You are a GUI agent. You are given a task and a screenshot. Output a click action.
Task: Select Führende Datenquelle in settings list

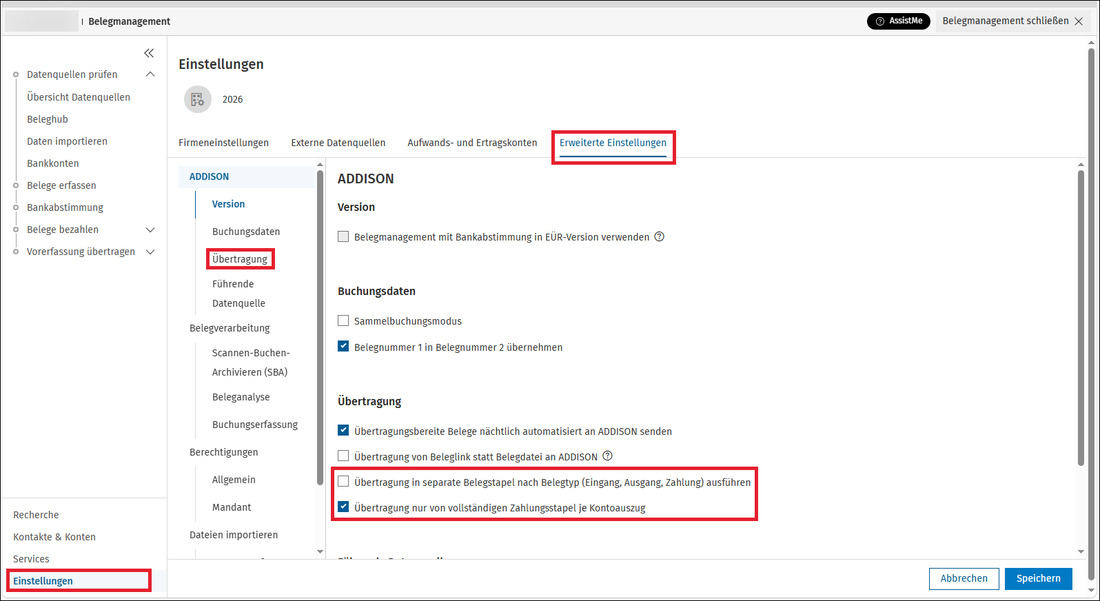(x=239, y=293)
